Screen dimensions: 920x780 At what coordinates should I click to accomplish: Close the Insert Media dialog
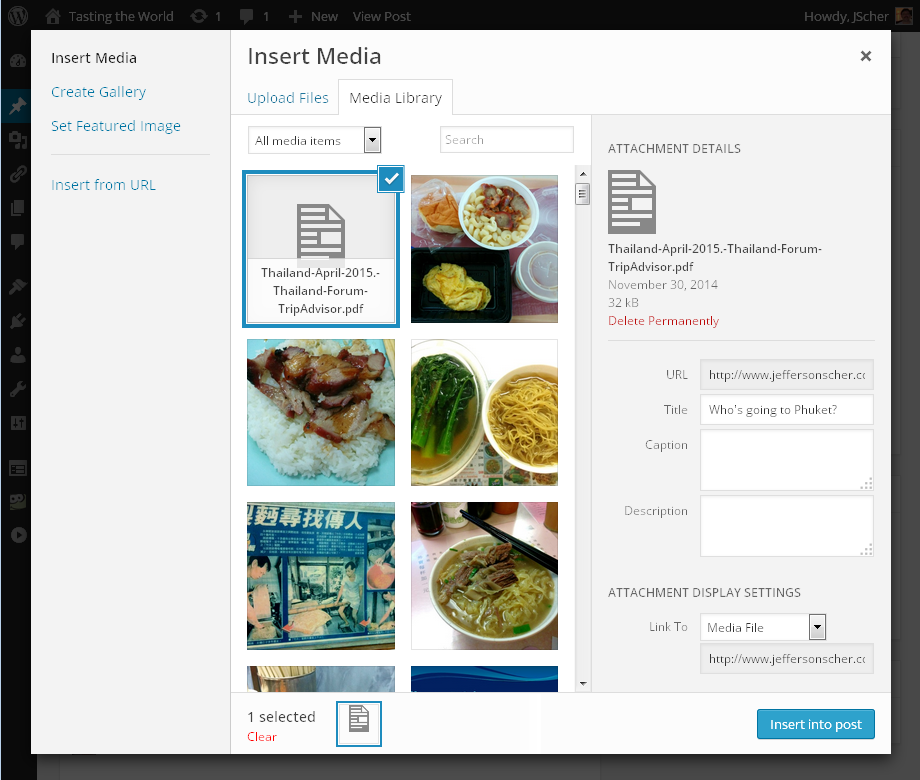[x=866, y=57]
